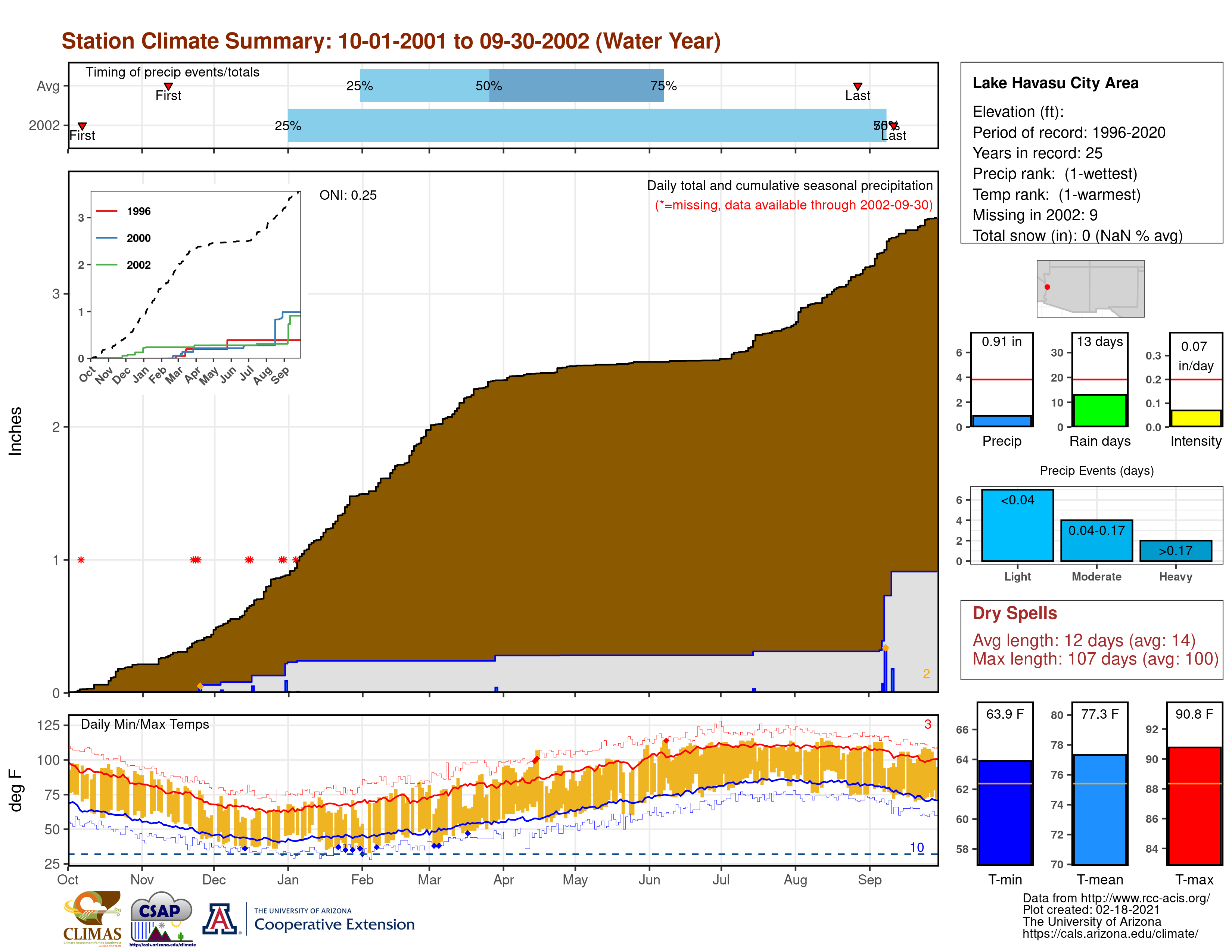
Task: Click the light blue 2002 precip timing bar
Action: tap(587, 125)
